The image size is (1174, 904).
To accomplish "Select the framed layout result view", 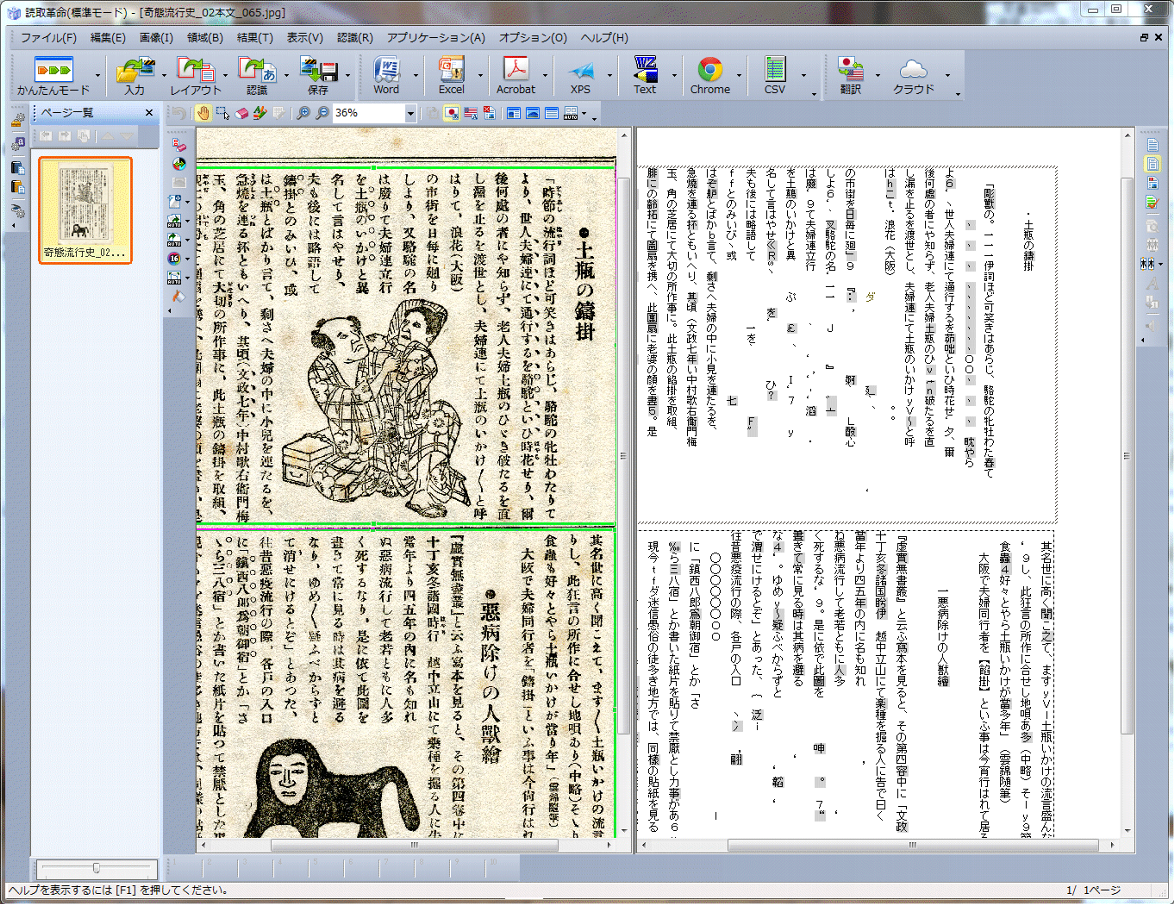I will pyautogui.click(x=1152, y=164).
